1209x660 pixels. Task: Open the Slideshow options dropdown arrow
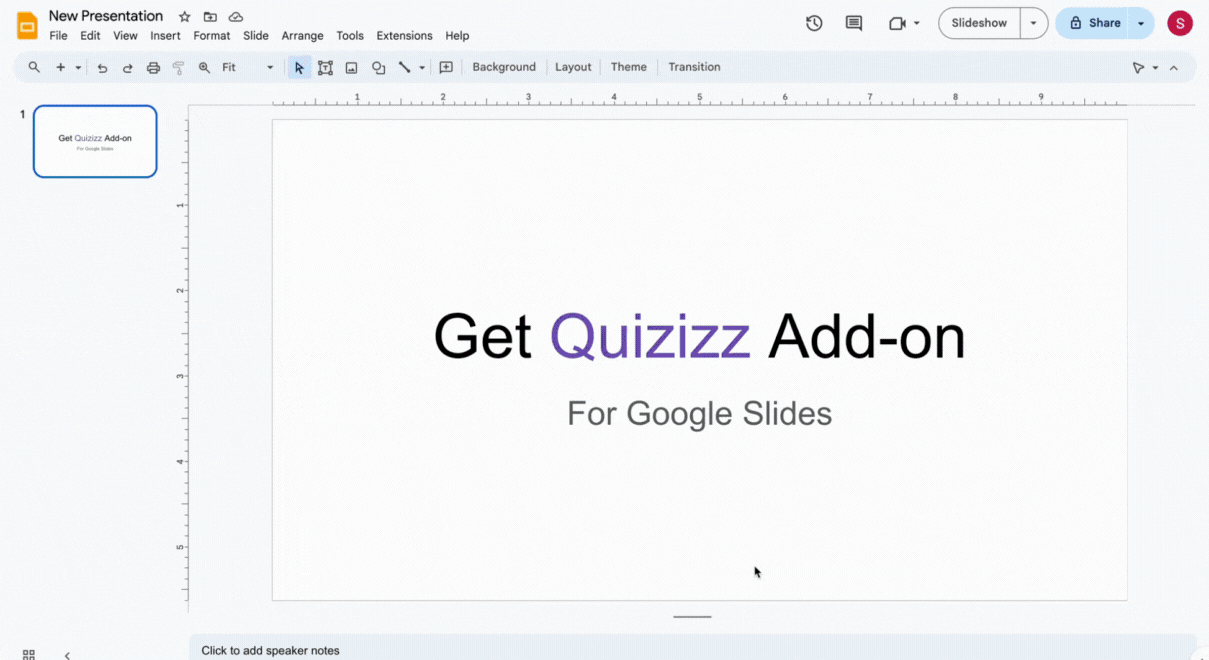point(1034,23)
